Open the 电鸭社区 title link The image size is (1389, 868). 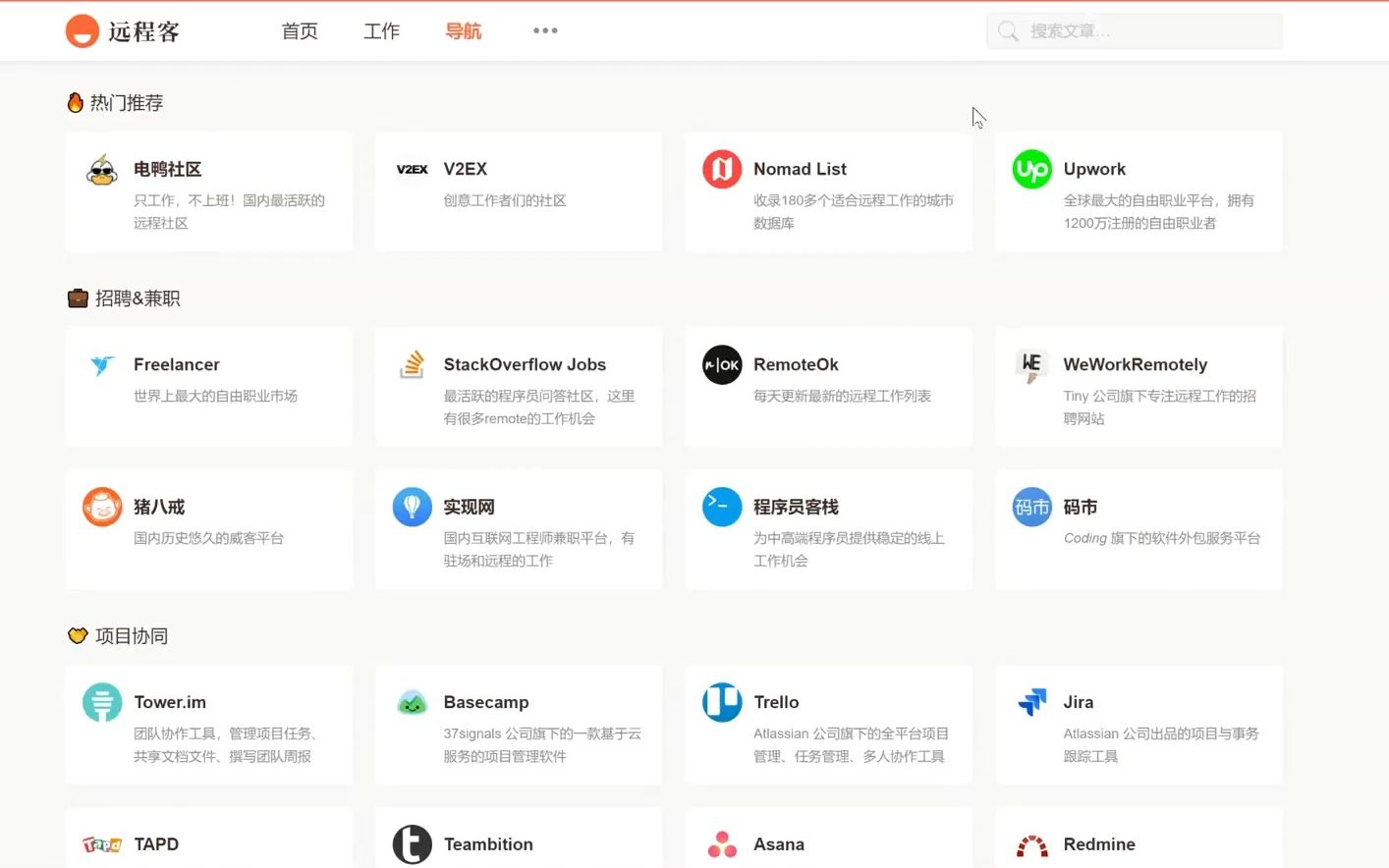point(168,169)
